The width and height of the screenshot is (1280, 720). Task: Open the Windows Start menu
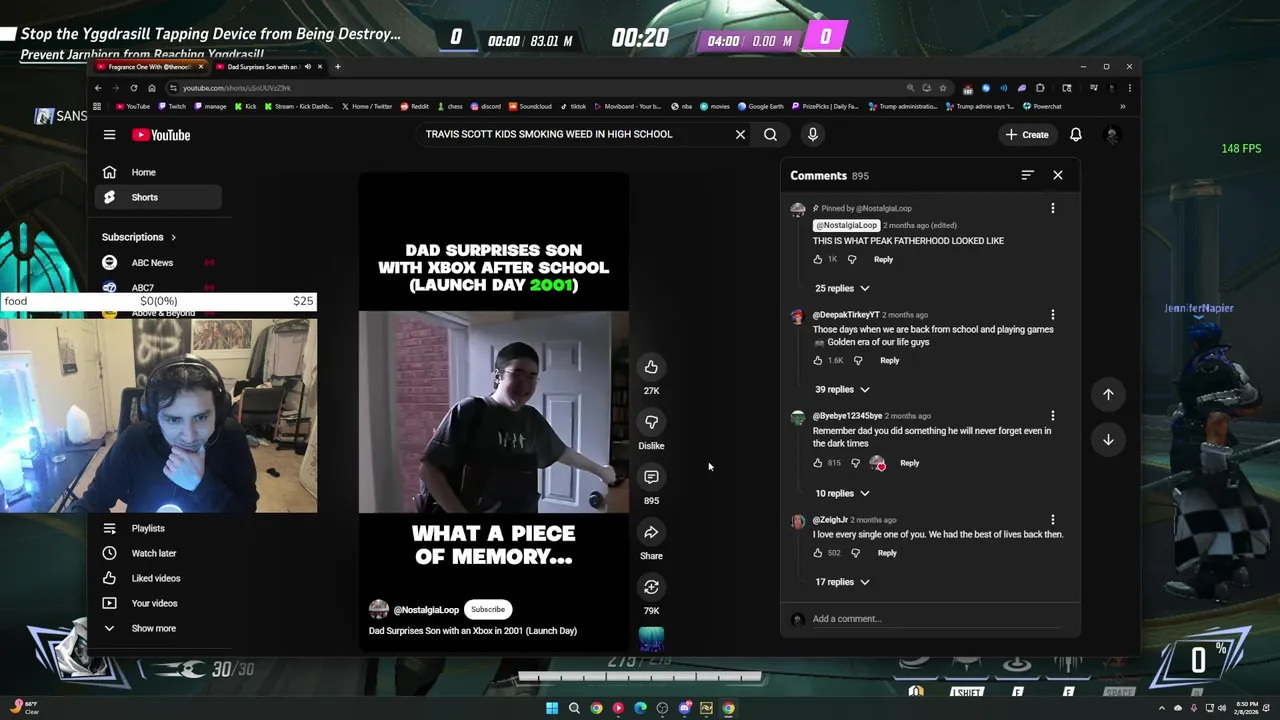coord(551,708)
